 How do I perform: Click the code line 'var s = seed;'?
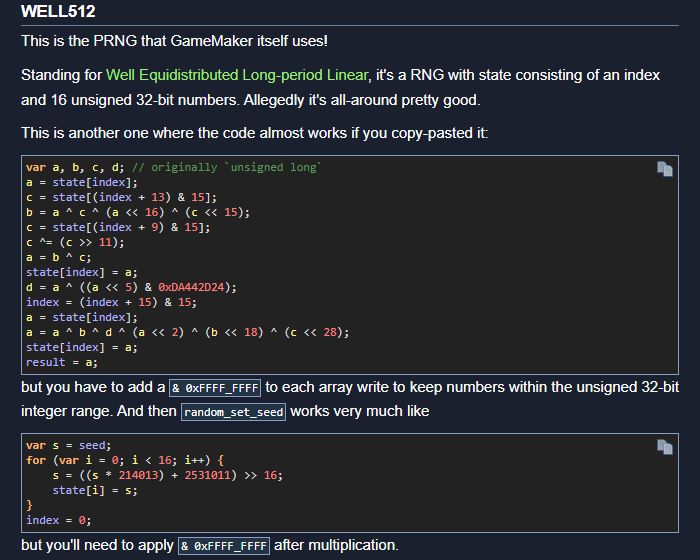pos(68,446)
